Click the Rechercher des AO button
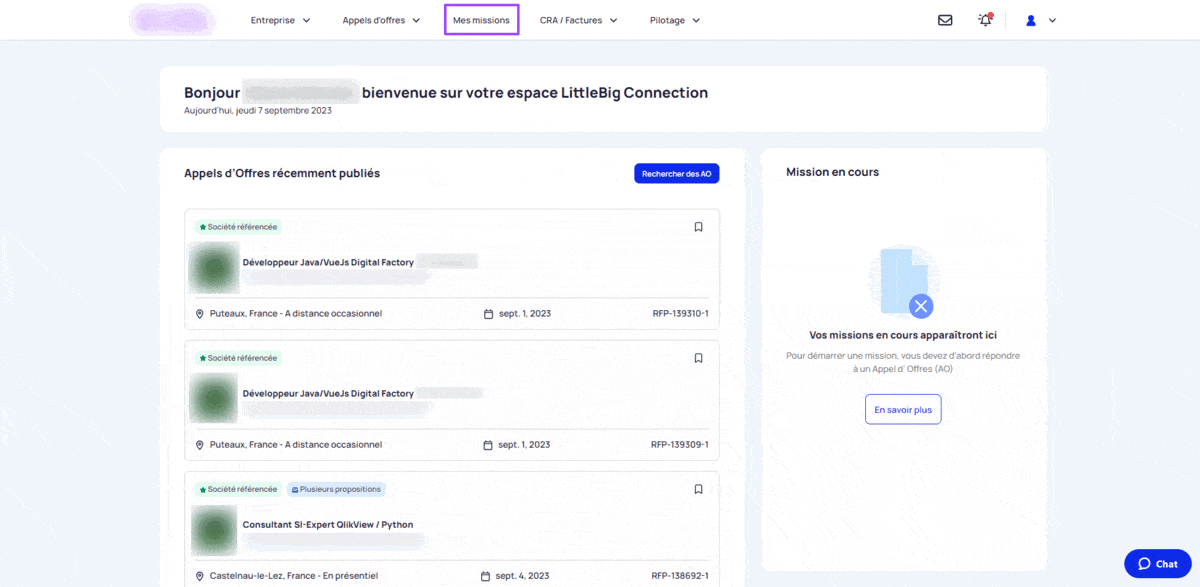 [676, 174]
